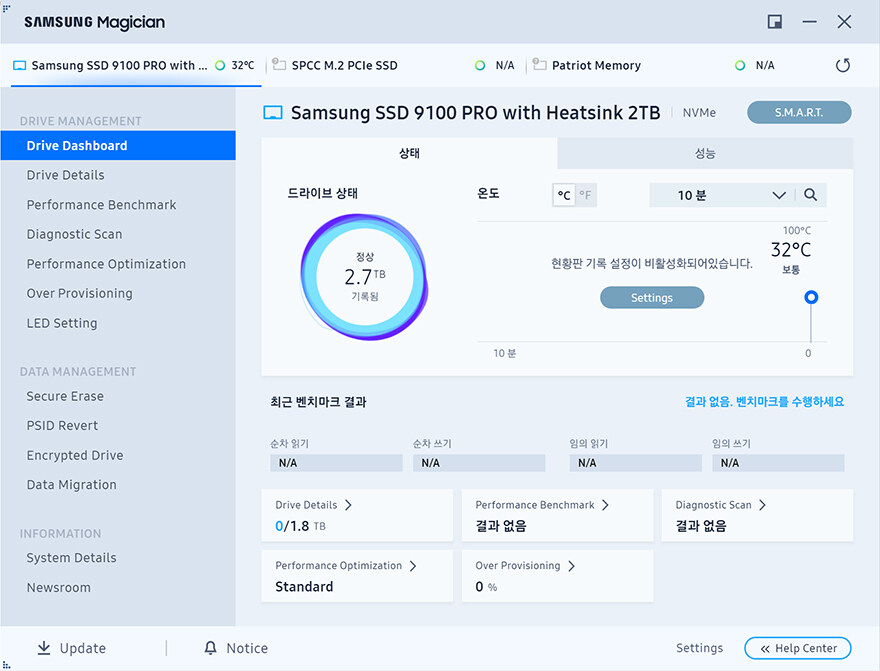Screen dimensions: 880x671
Task: Click the 임의 읽기 N/A result bar
Action: coord(635,463)
